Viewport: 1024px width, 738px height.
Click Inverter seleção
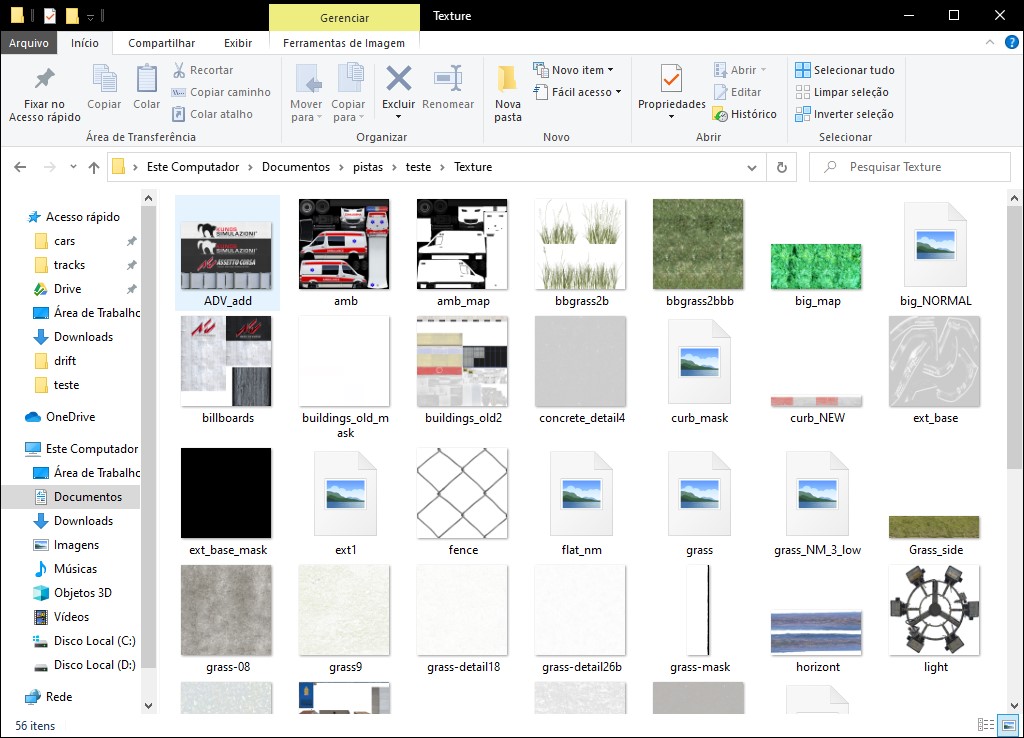click(x=844, y=114)
